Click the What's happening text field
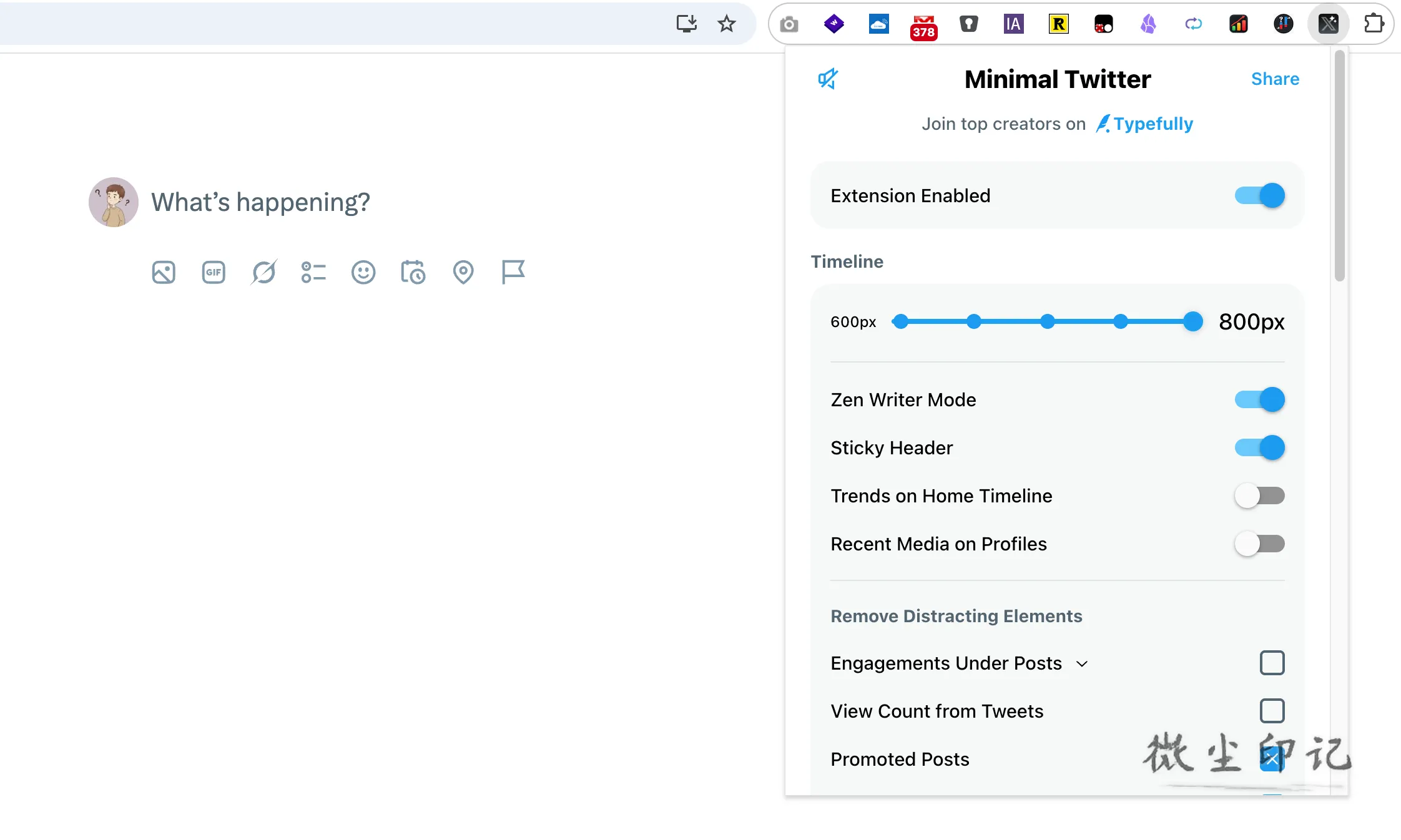 260,202
